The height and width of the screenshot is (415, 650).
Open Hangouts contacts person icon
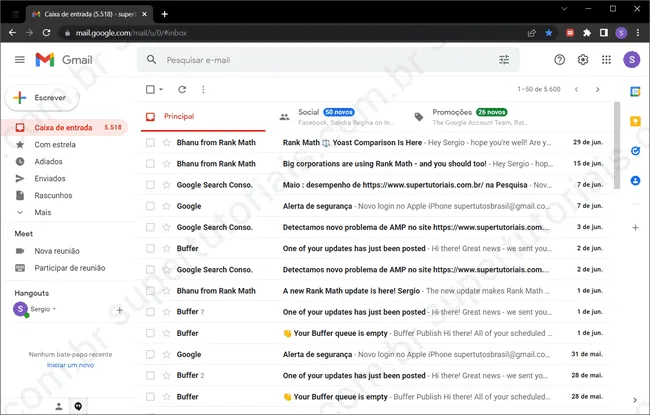(x=59, y=406)
